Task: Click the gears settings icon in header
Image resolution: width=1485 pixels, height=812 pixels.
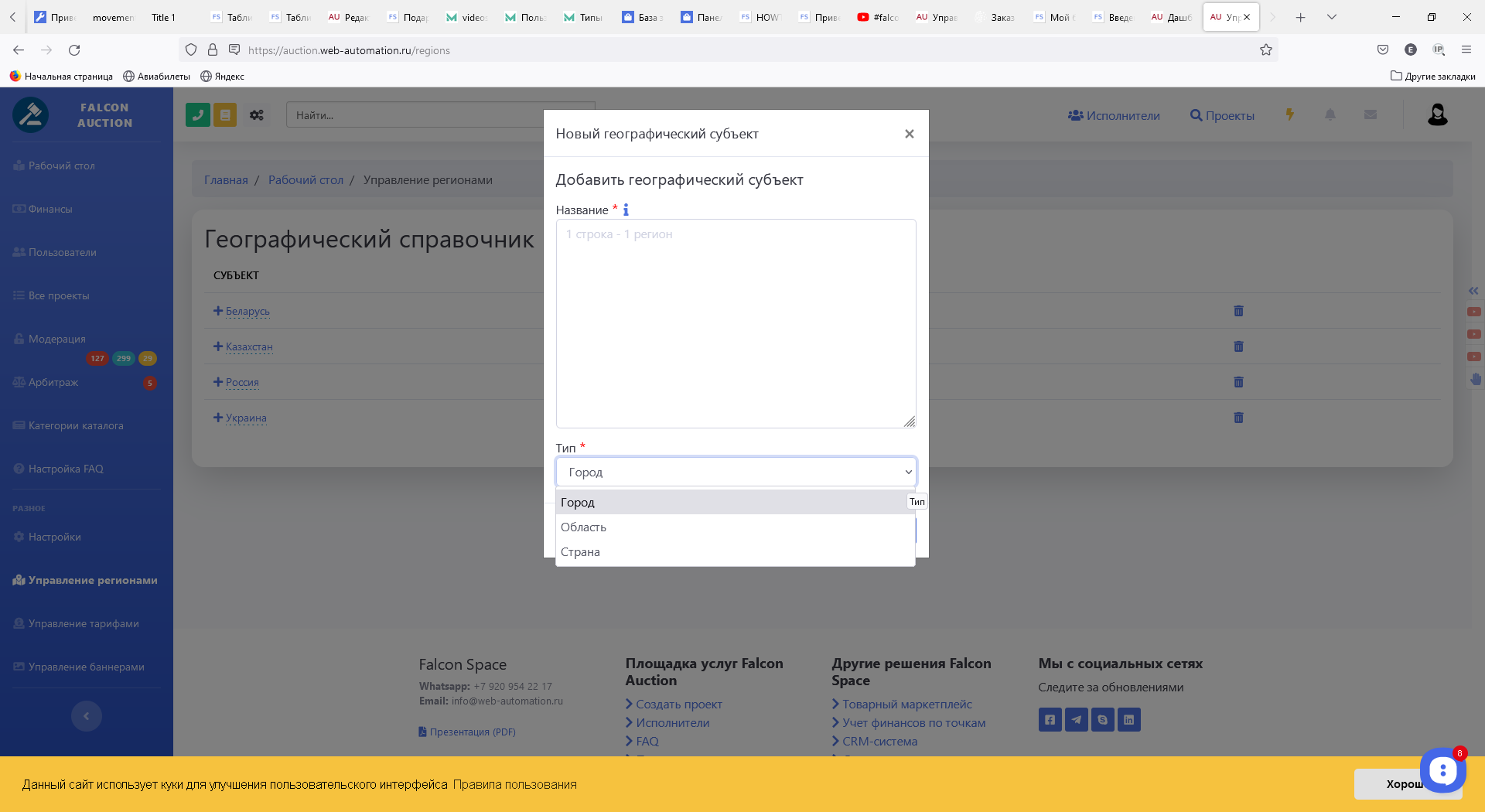Action: coord(257,115)
